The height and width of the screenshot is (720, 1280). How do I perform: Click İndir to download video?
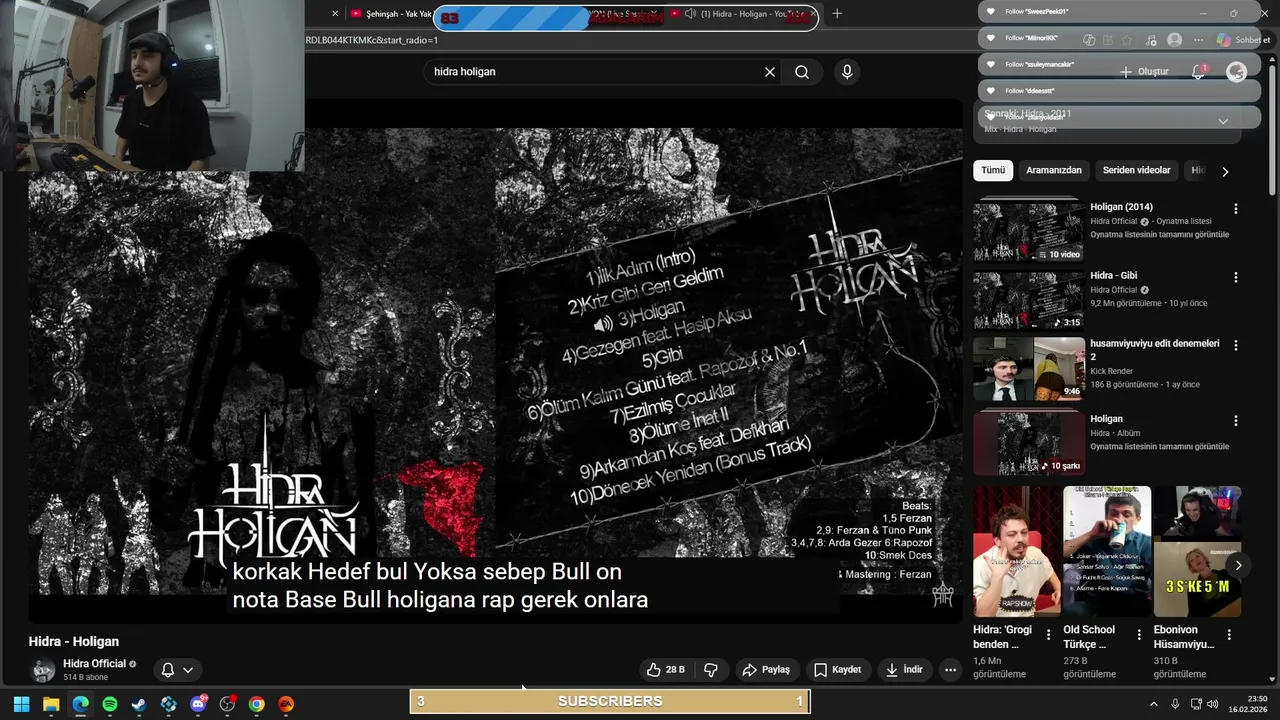point(903,670)
